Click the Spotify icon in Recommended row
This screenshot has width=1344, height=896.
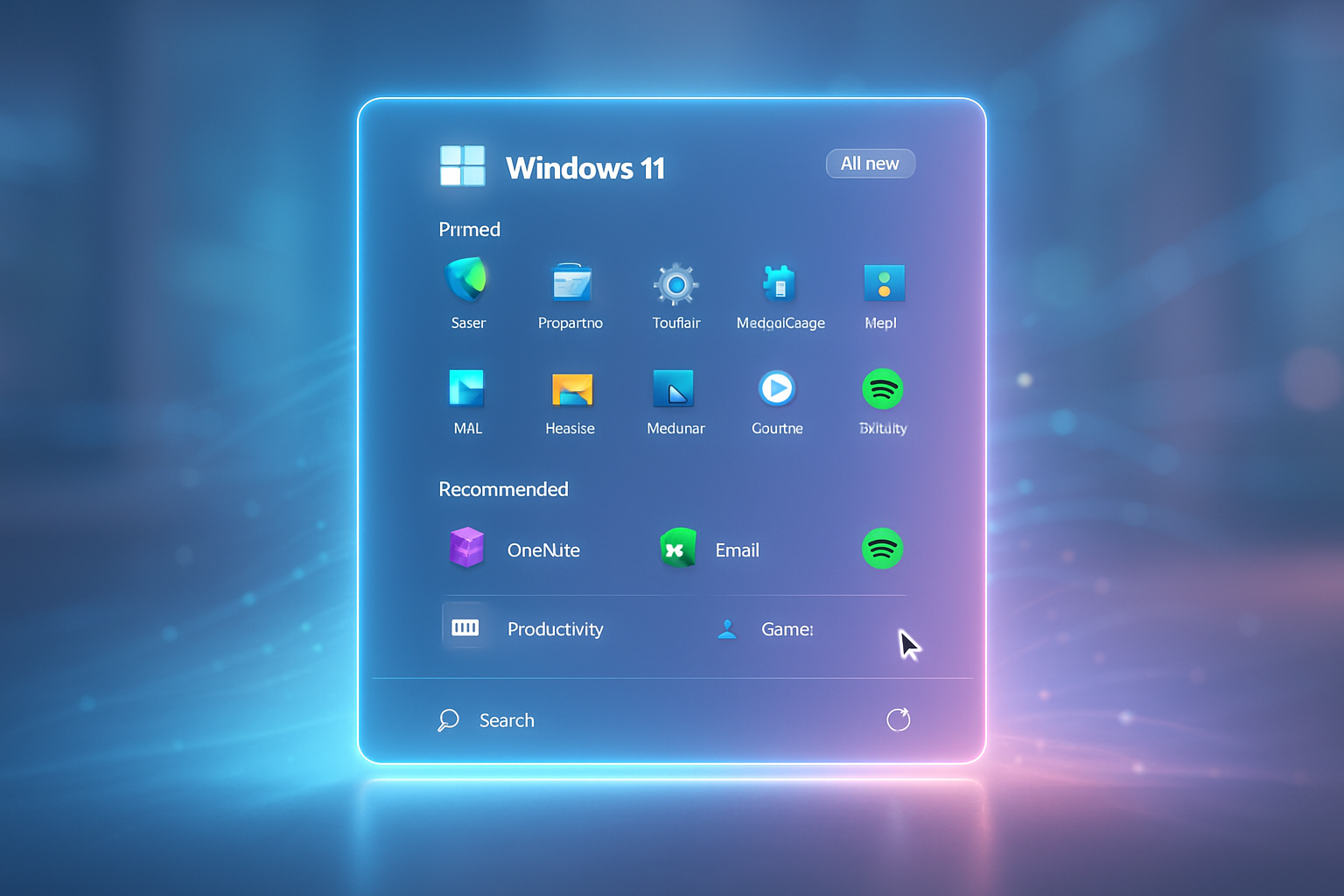pyautogui.click(x=882, y=549)
